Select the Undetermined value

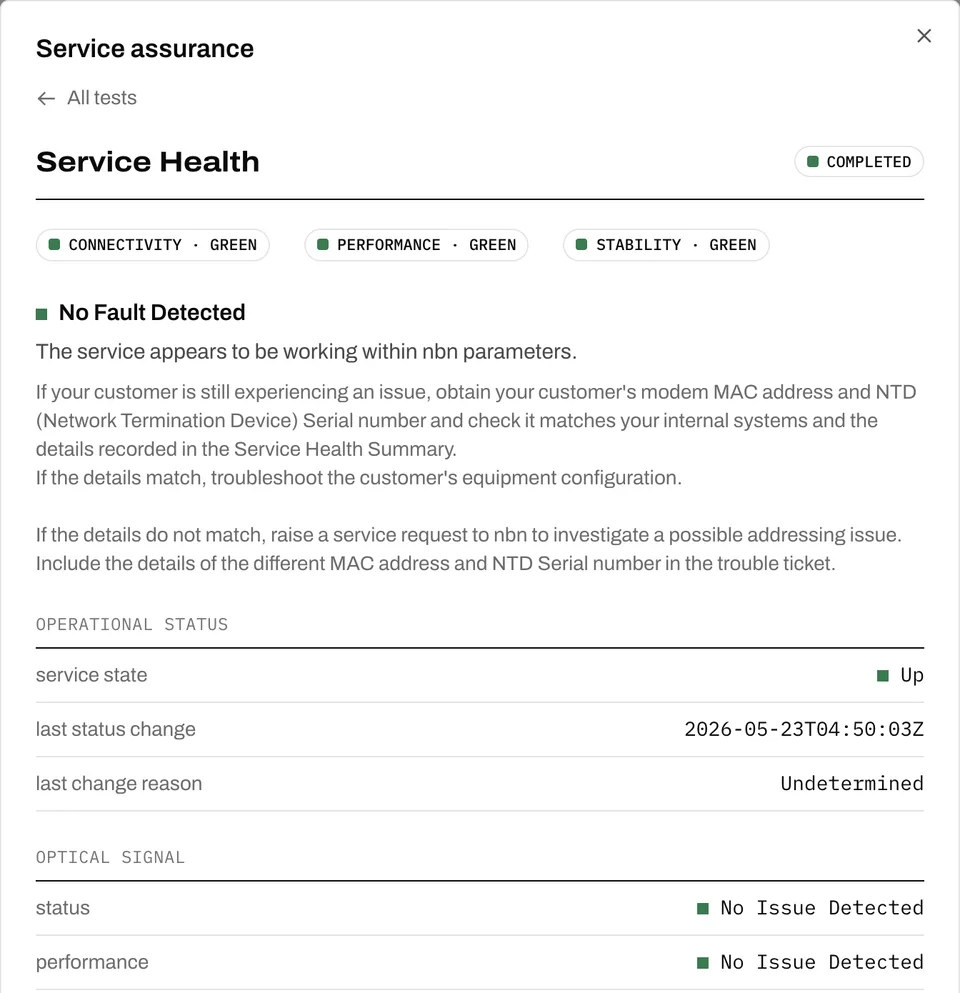pyautogui.click(x=852, y=784)
